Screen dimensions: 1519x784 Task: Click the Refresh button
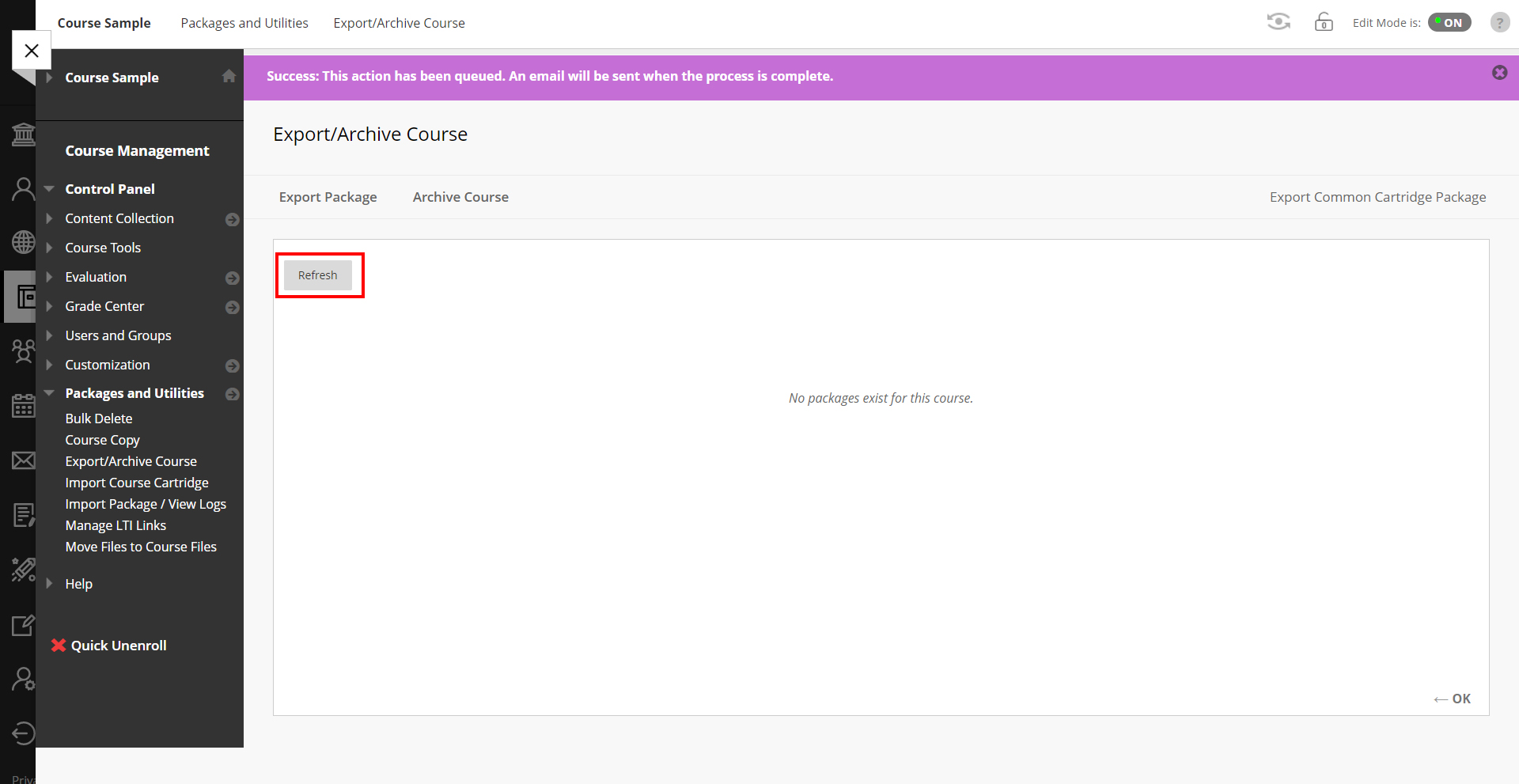(318, 275)
